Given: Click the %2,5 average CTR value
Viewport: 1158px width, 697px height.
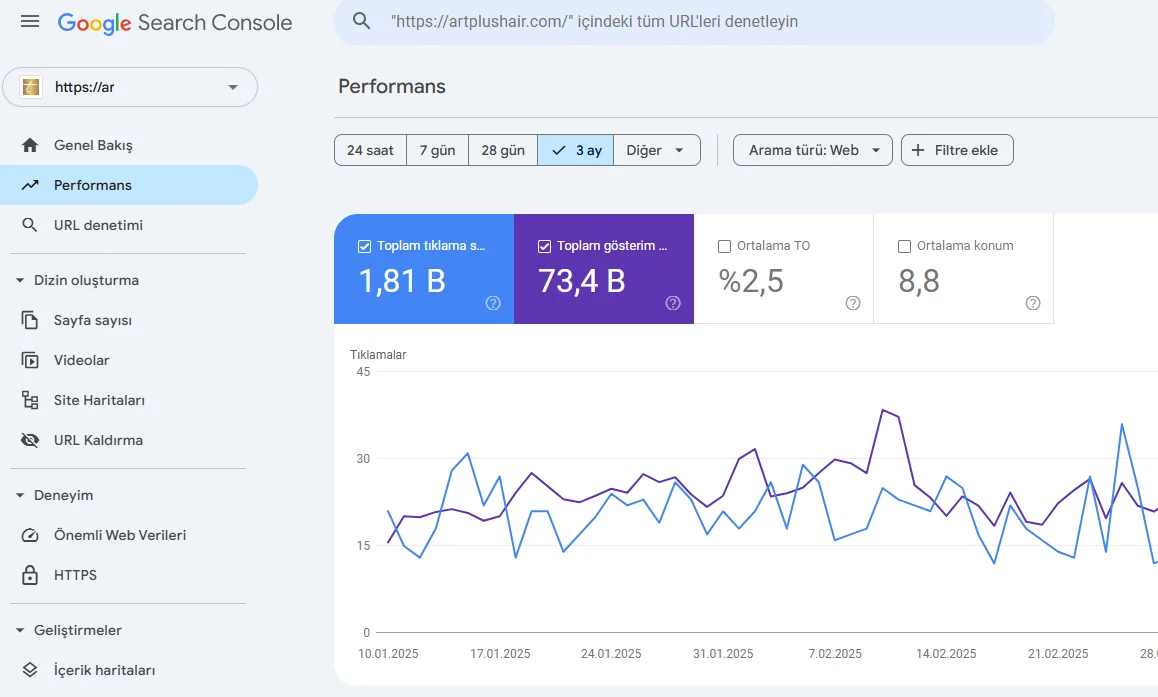Looking at the screenshot, I should click(751, 281).
